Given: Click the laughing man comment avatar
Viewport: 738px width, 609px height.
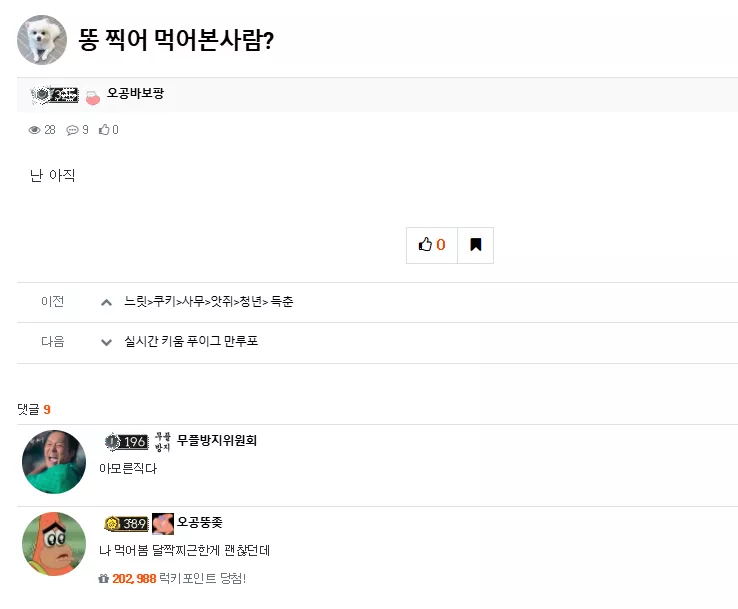Looking at the screenshot, I should tap(54, 462).
